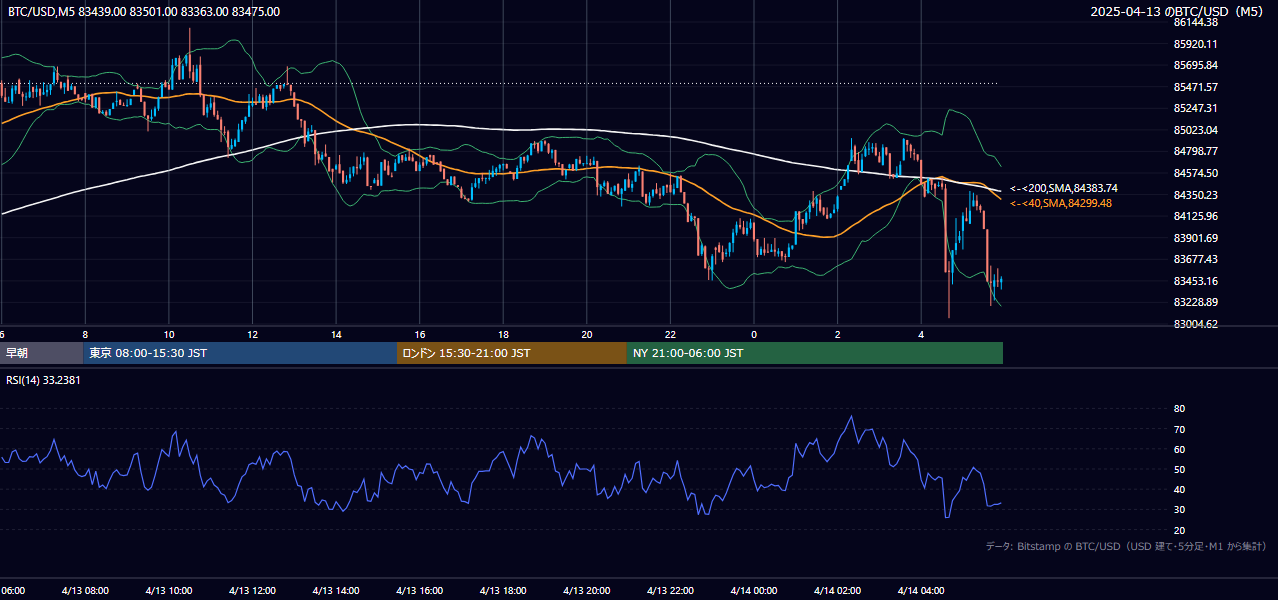1278x600 pixels.
Task: Select the ロンドン 15:30-21:00 JST session bar
Action: pyautogui.click(x=512, y=353)
